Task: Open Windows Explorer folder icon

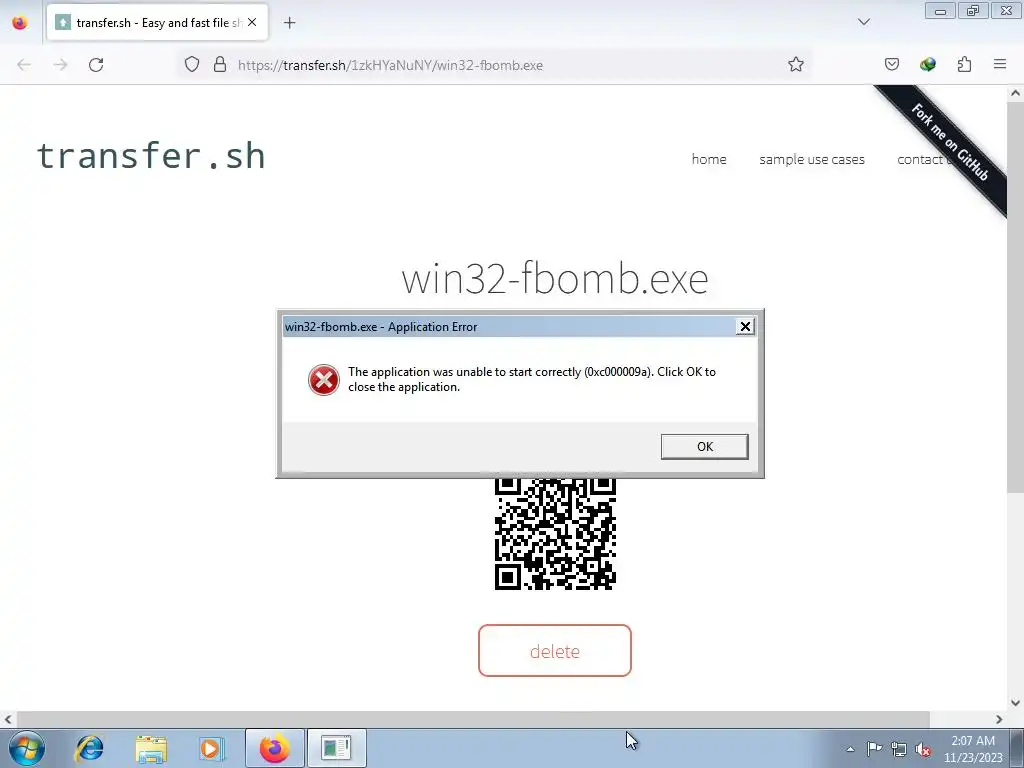Action: point(151,748)
